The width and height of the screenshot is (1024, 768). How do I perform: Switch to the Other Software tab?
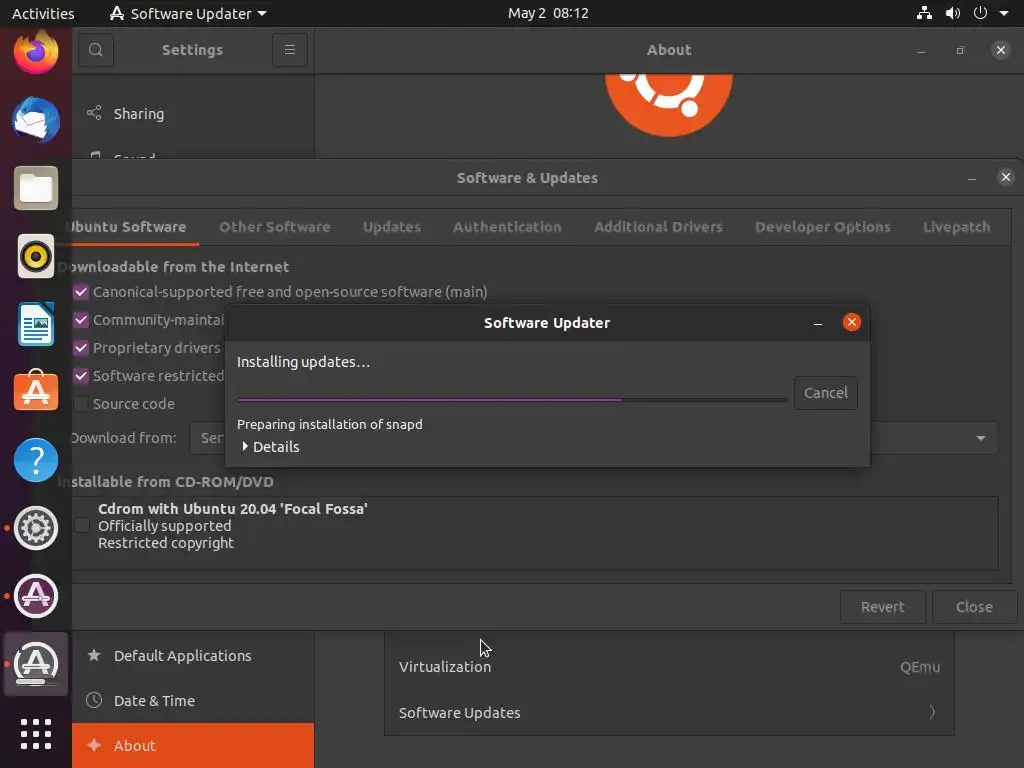tap(275, 227)
